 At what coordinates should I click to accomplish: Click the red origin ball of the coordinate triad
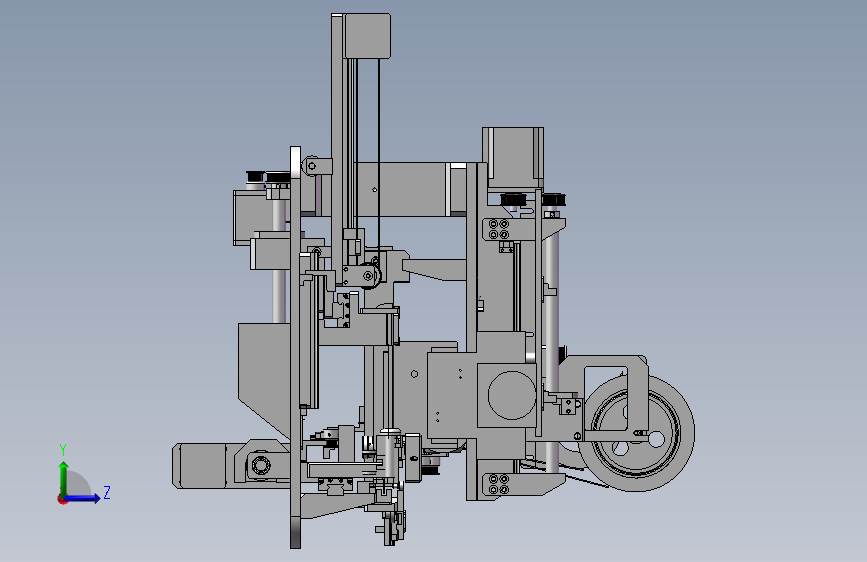tap(62, 499)
